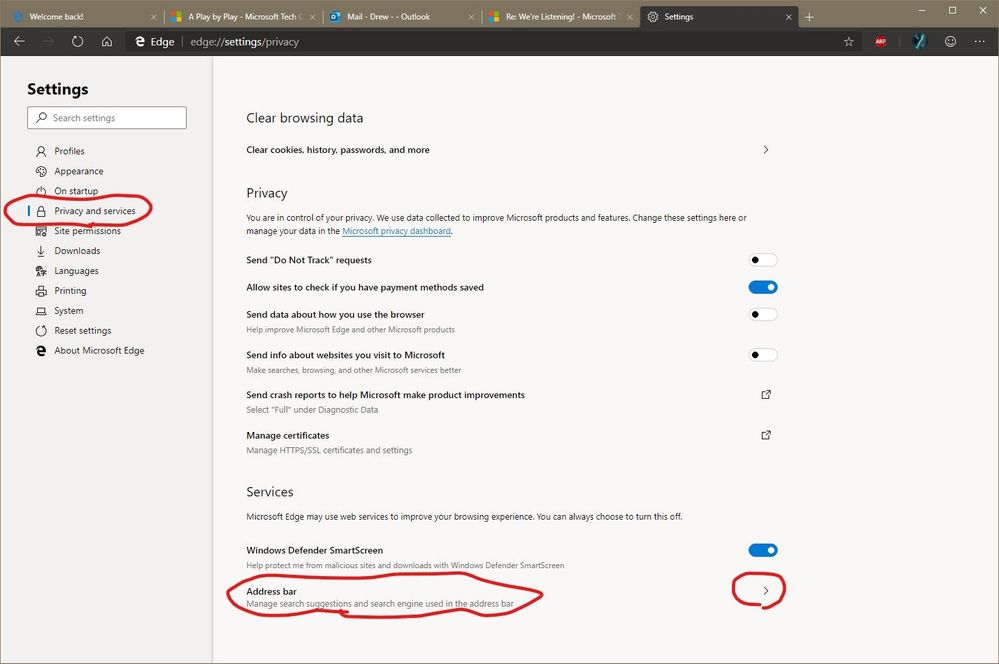Click the Profiles person icon in the sidebar
This screenshot has width=999, height=664.
click(41, 151)
